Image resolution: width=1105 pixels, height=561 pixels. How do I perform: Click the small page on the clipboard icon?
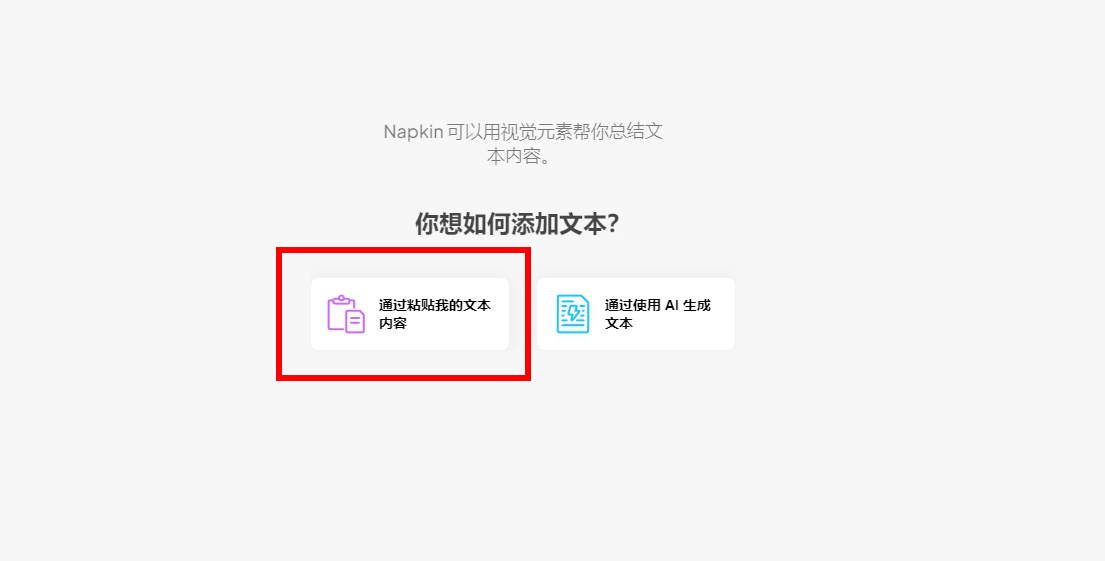coord(355,321)
